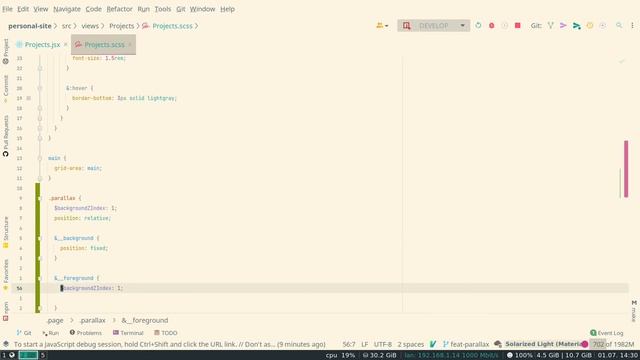Screen dimensions: 640x360
Task: Click the Git history clock icon
Action: (590, 25)
